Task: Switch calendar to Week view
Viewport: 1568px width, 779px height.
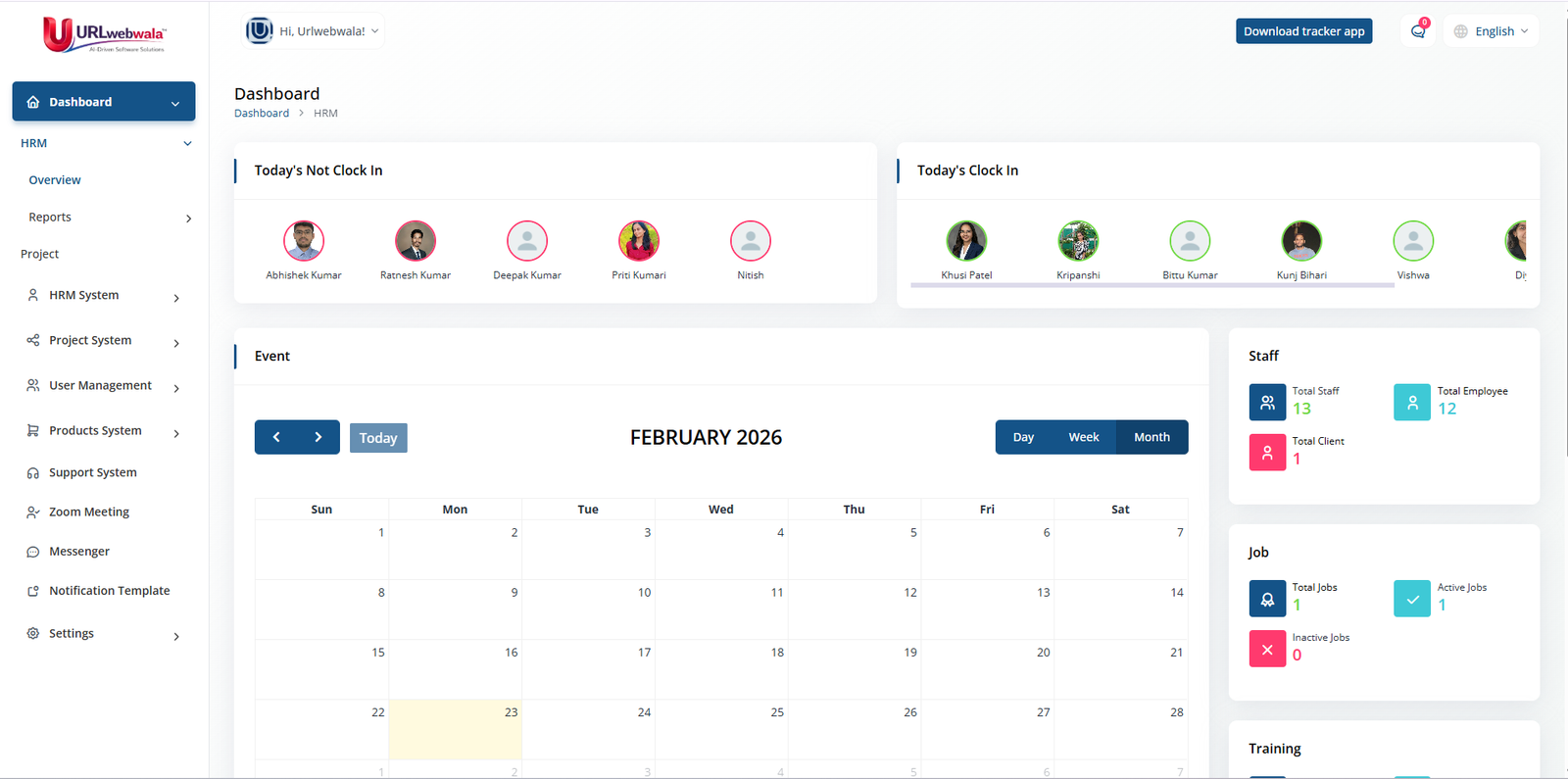Action: coord(1083,437)
